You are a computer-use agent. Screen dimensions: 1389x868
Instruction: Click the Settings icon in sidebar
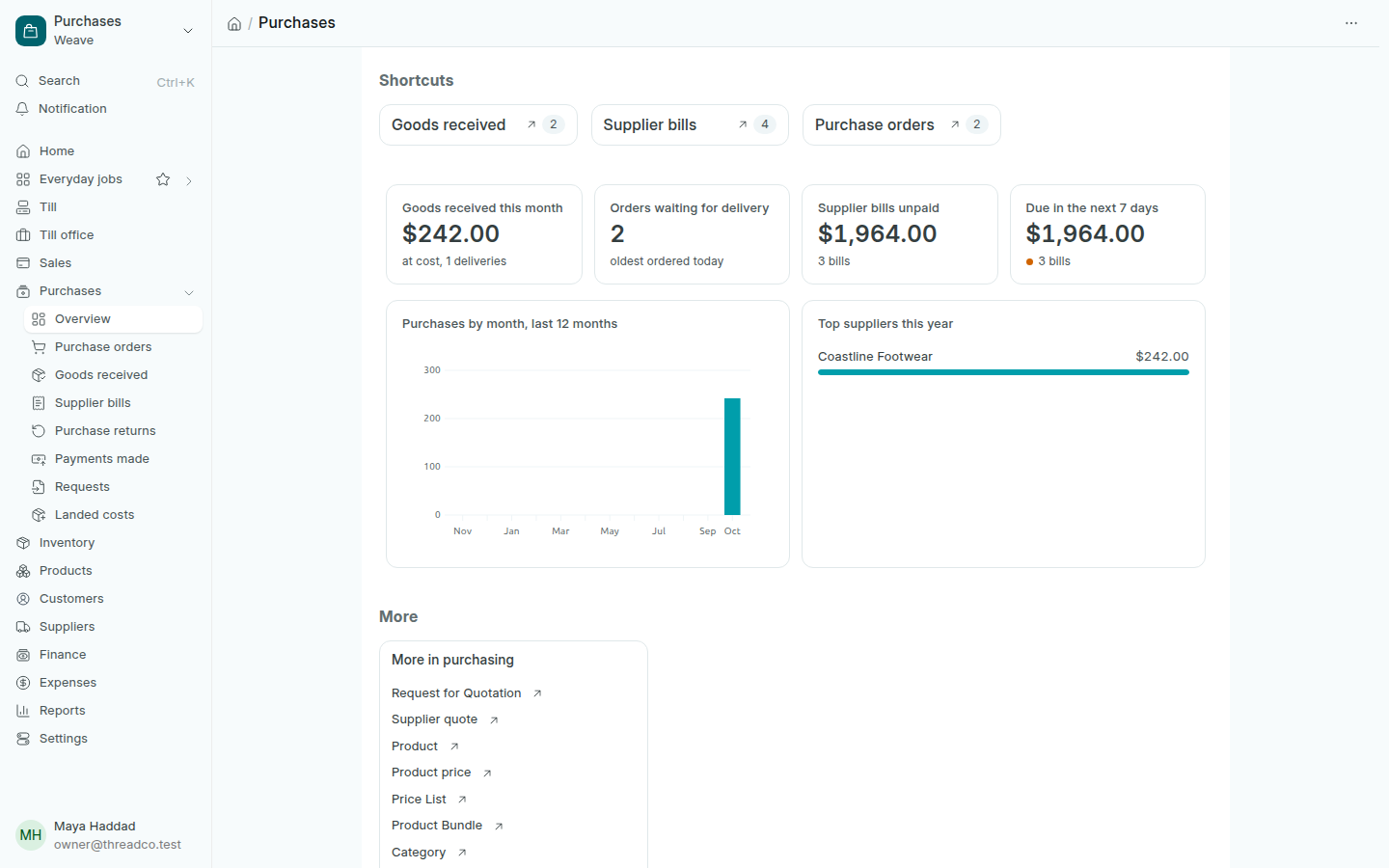click(23, 739)
